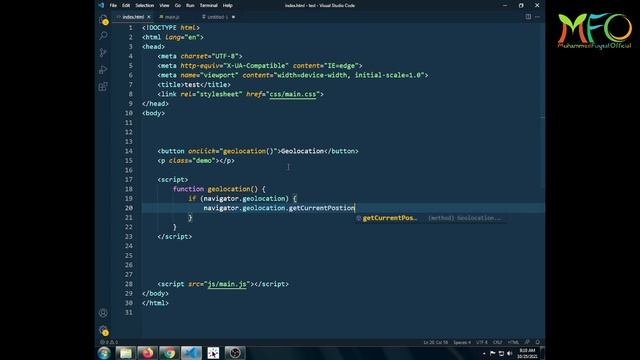The image size is (640, 360).
Task: Change the HTML language mode
Action: click(513, 342)
